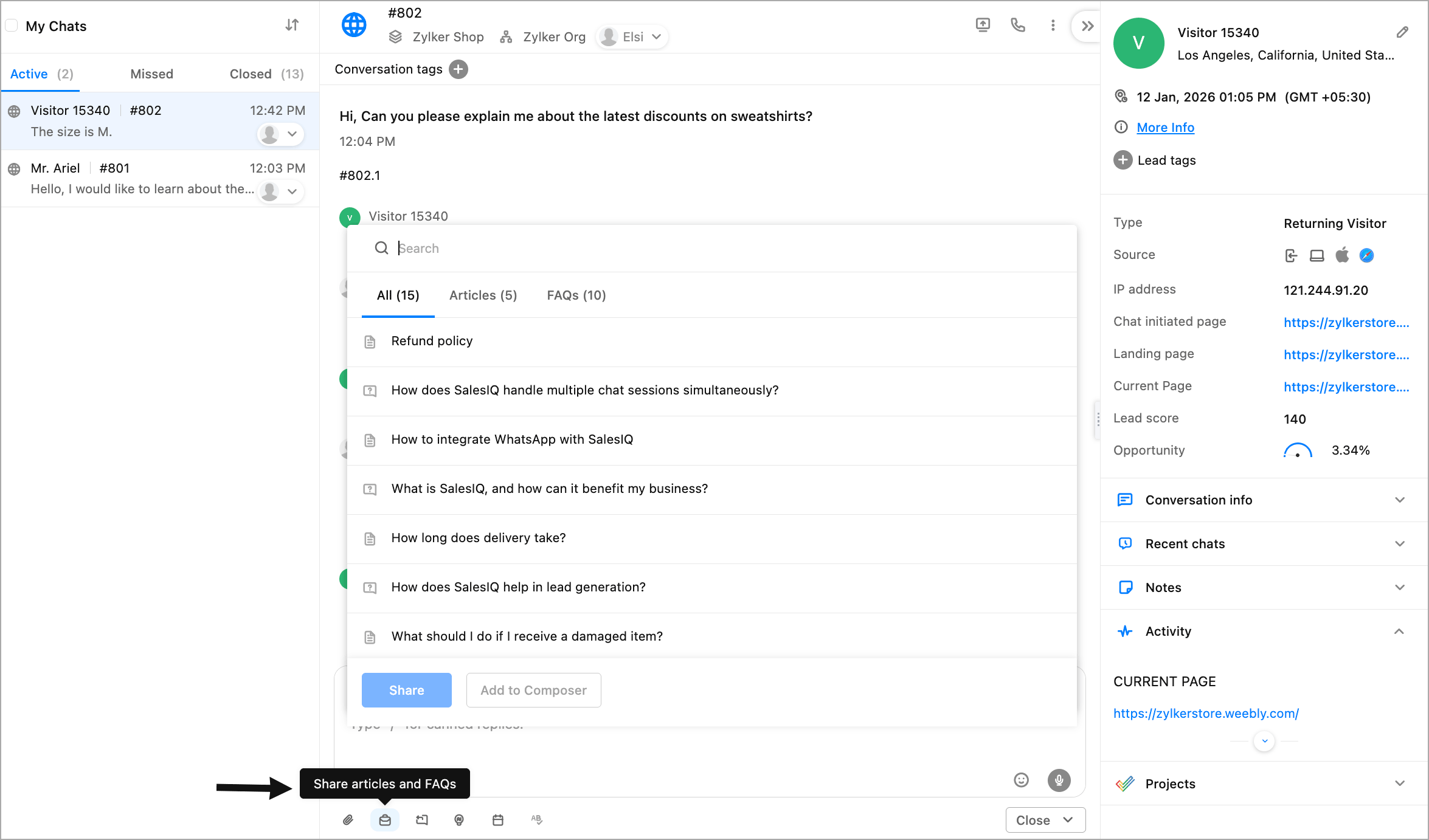
Task: Open the three-dot more options menu
Action: (x=1053, y=25)
